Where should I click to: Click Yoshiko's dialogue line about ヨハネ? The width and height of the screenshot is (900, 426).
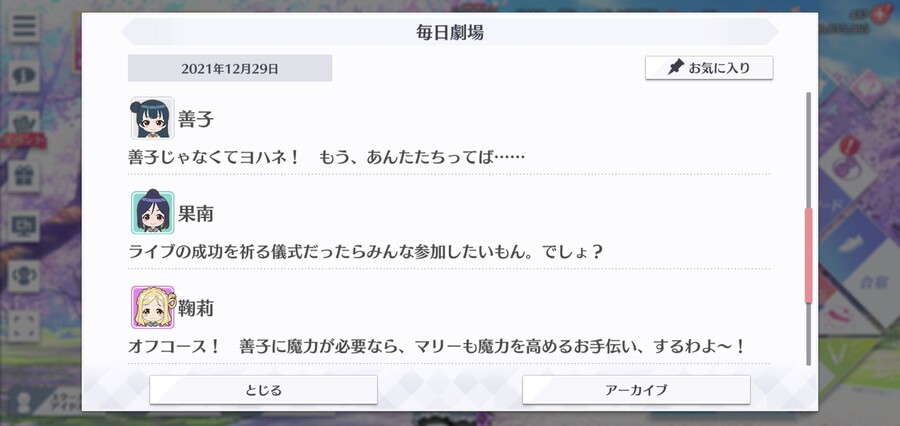pos(327,157)
